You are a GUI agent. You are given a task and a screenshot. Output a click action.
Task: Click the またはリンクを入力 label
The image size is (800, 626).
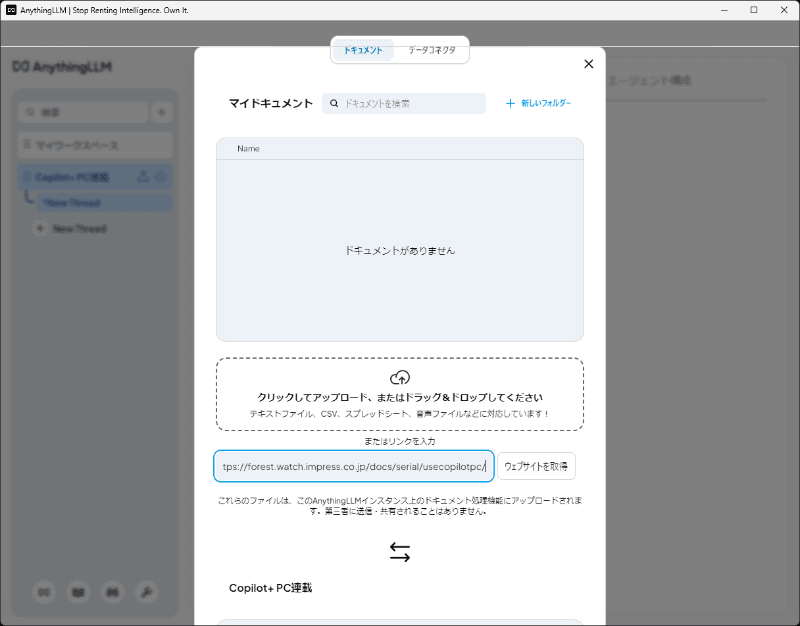click(x=399, y=441)
